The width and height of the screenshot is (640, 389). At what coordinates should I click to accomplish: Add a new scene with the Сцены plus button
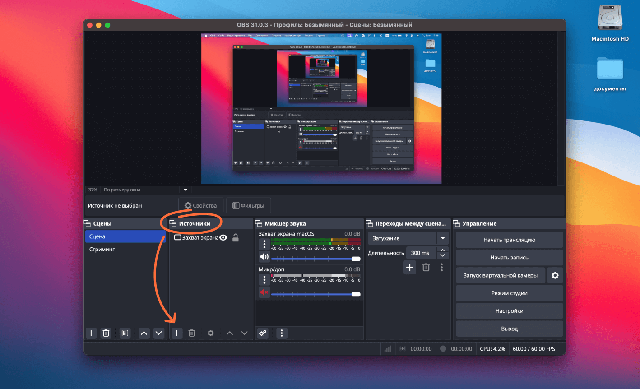pos(91,333)
